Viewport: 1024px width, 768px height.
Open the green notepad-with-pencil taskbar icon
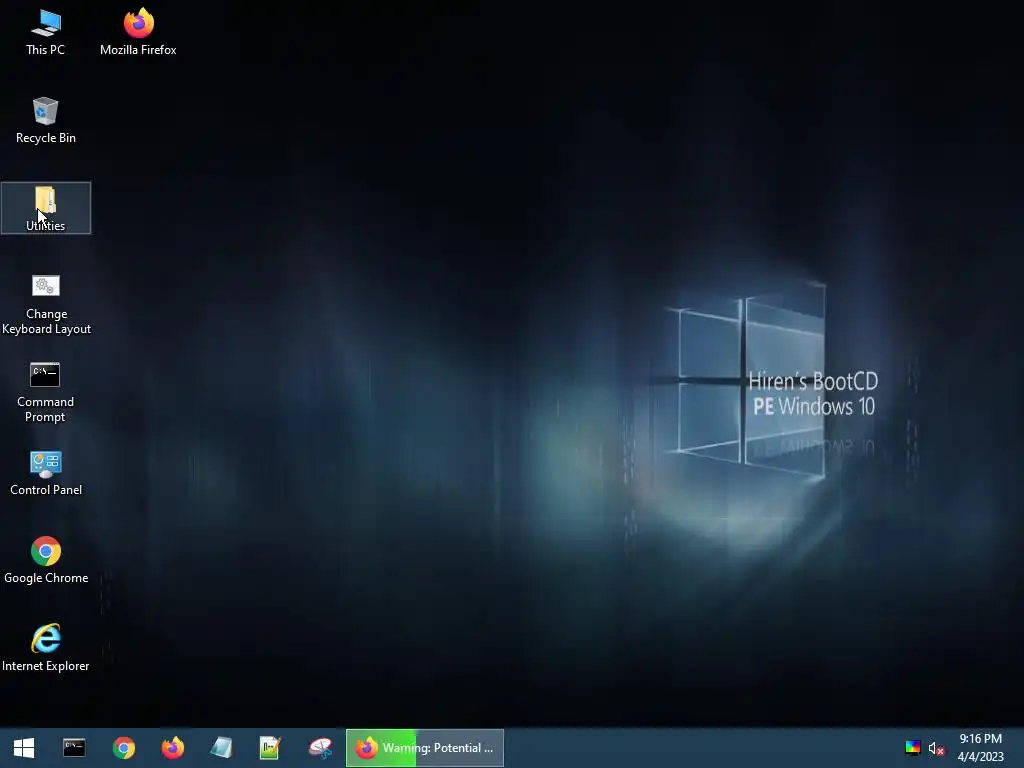(270, 748)
